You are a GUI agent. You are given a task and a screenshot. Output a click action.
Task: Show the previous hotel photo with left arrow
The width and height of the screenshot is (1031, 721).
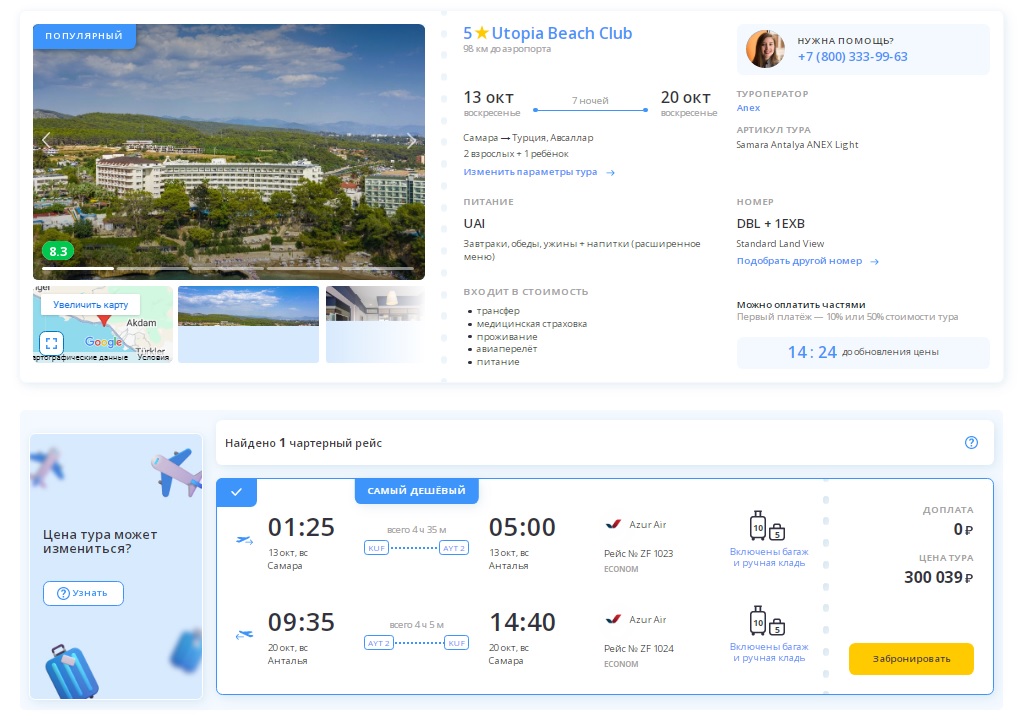[46, 140]
